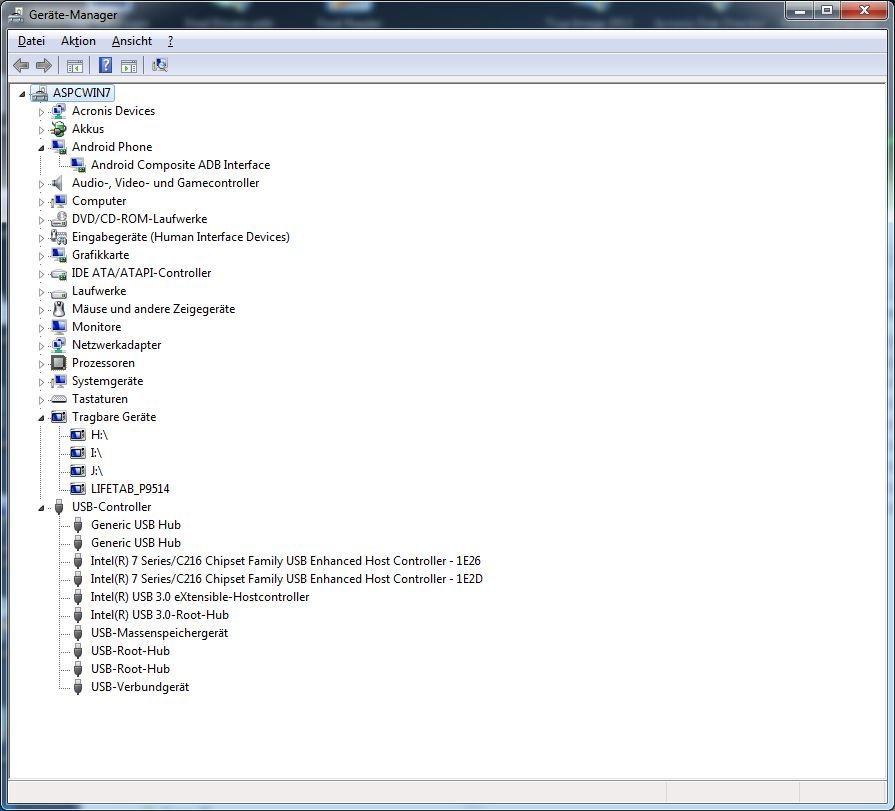Click the show/hide action pane toolbar icon
This screenshot has width=895, height=811.
(x=129, y=66)
